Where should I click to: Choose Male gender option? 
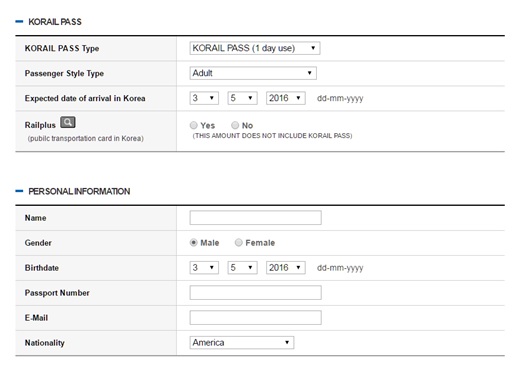pos(193,243)
